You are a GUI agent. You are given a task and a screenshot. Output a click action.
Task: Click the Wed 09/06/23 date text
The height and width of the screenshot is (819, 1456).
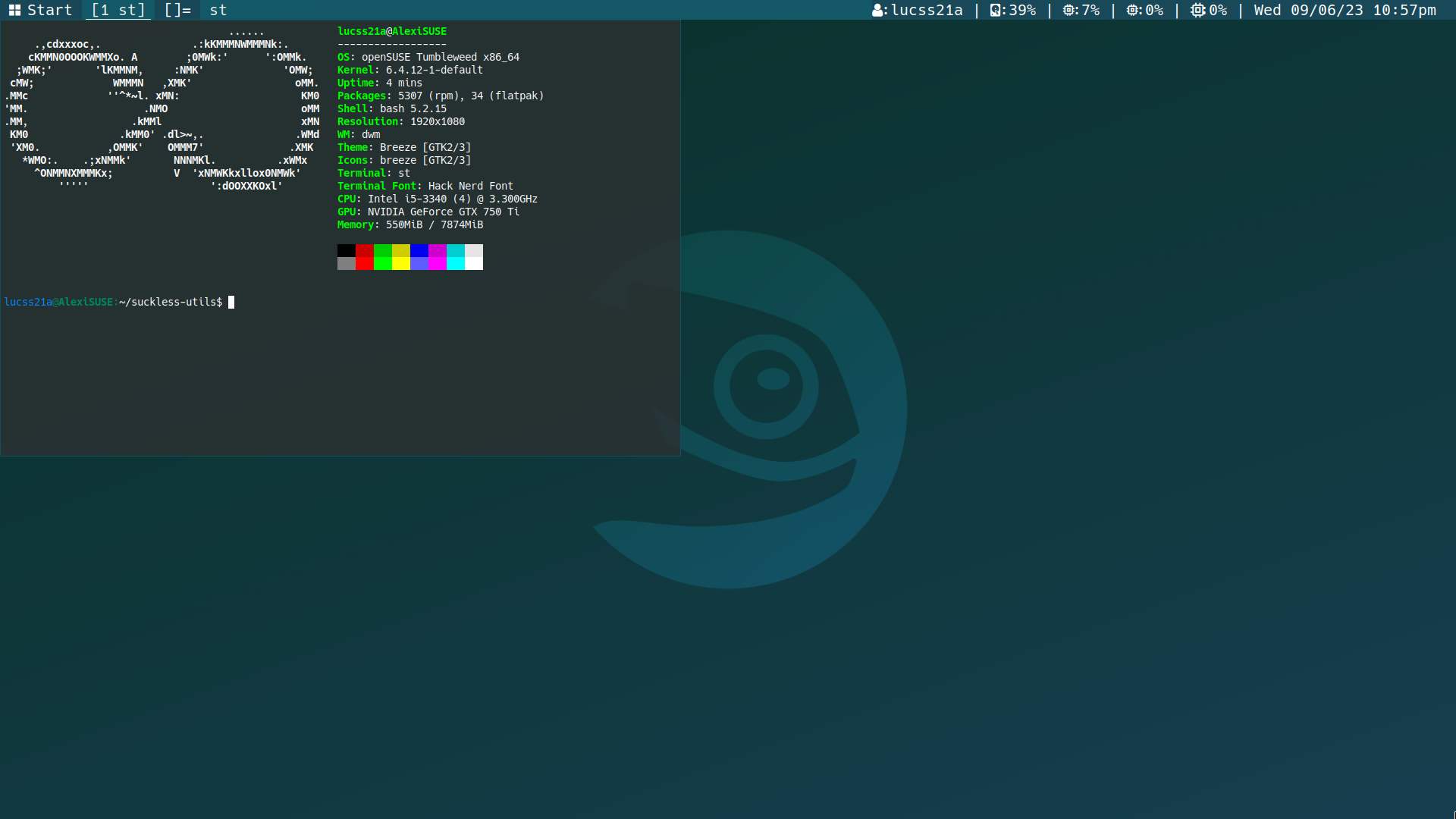click(1308, 10)
